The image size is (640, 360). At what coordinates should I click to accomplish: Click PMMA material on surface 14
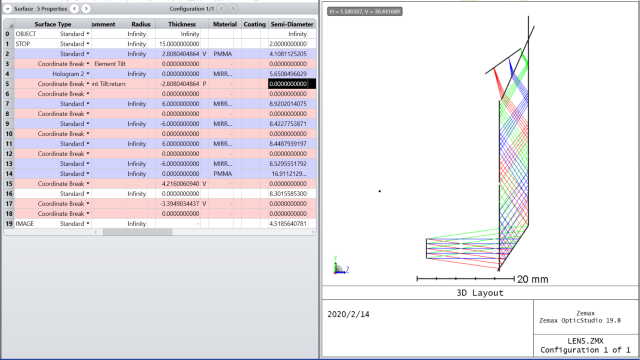point(222,174)
